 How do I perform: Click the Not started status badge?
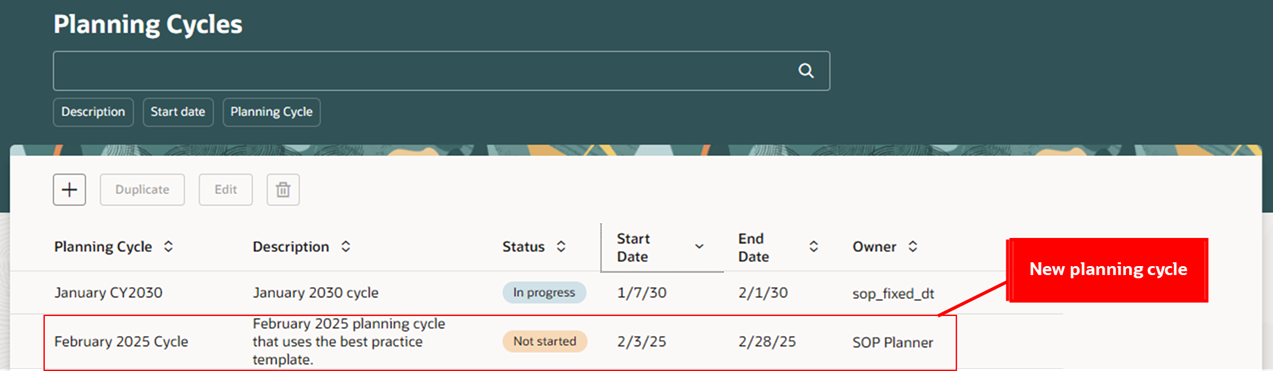(x=545, y=342)
